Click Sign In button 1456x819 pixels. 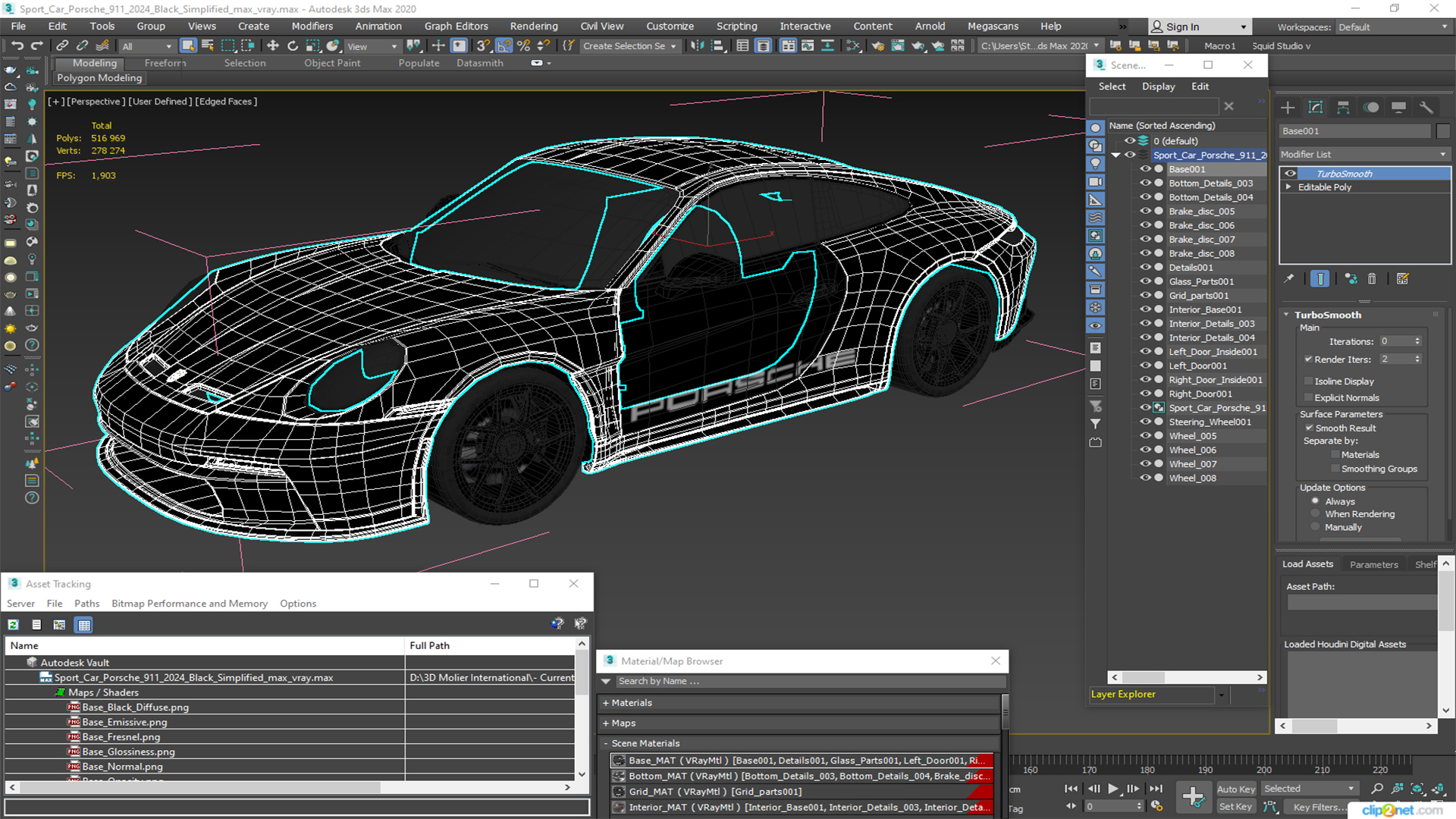[x=1198, y=27]
